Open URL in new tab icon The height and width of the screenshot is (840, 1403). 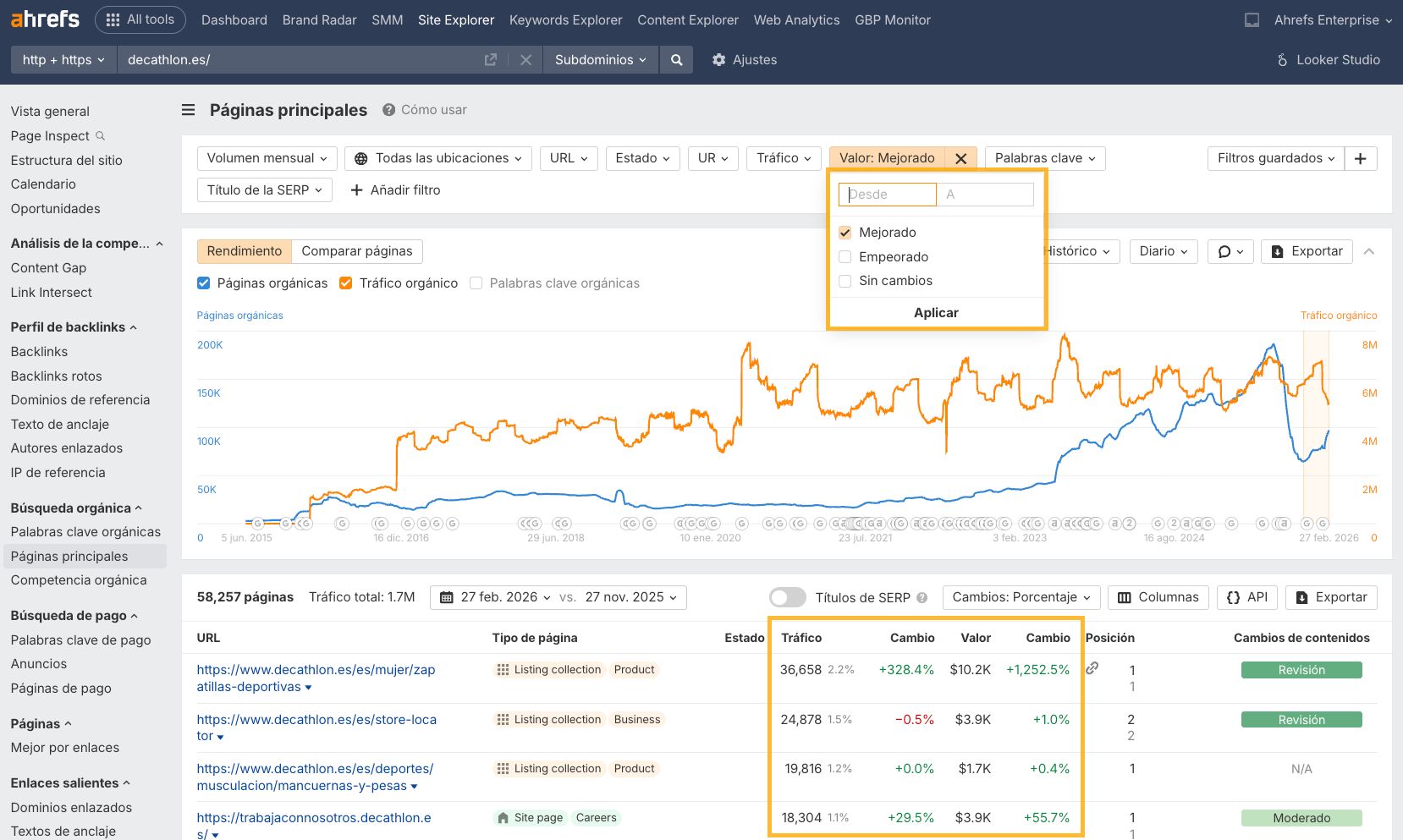pyautogui.click(x=490, y=60)
